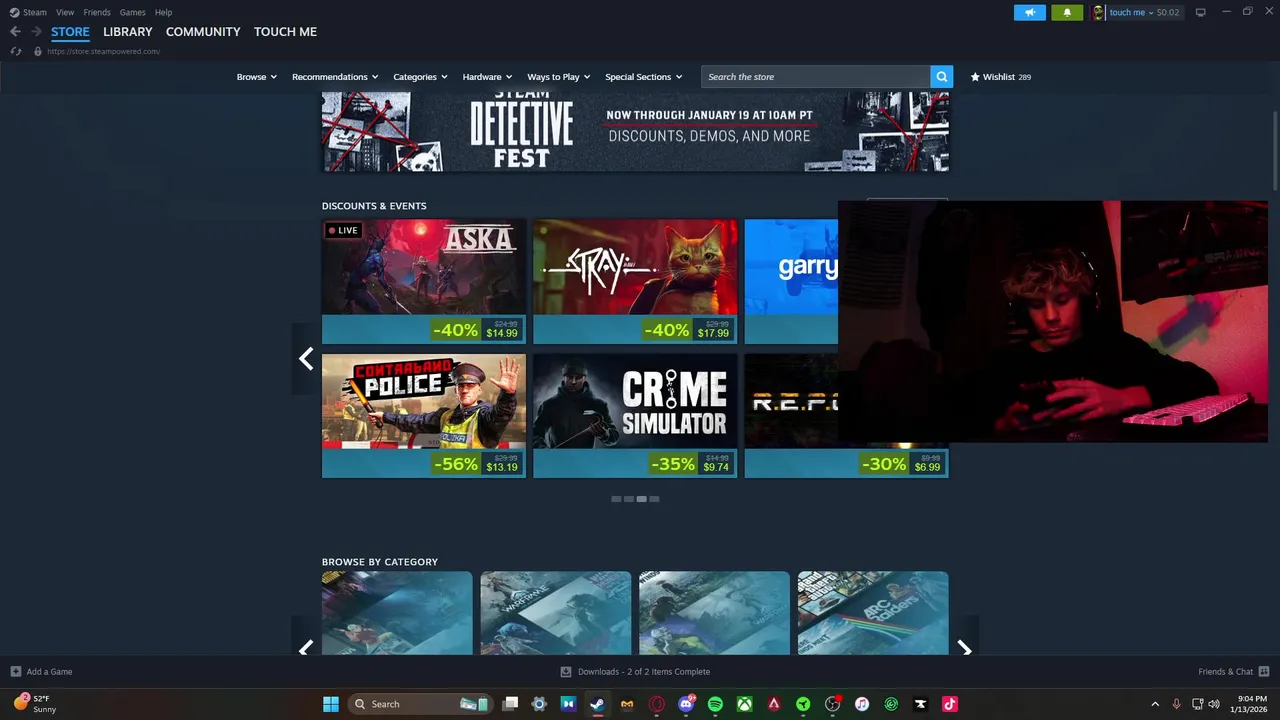Open Big Picture mode monitor icon
Viewport: 1280px width, 720px height.
tap(1201, 12)
